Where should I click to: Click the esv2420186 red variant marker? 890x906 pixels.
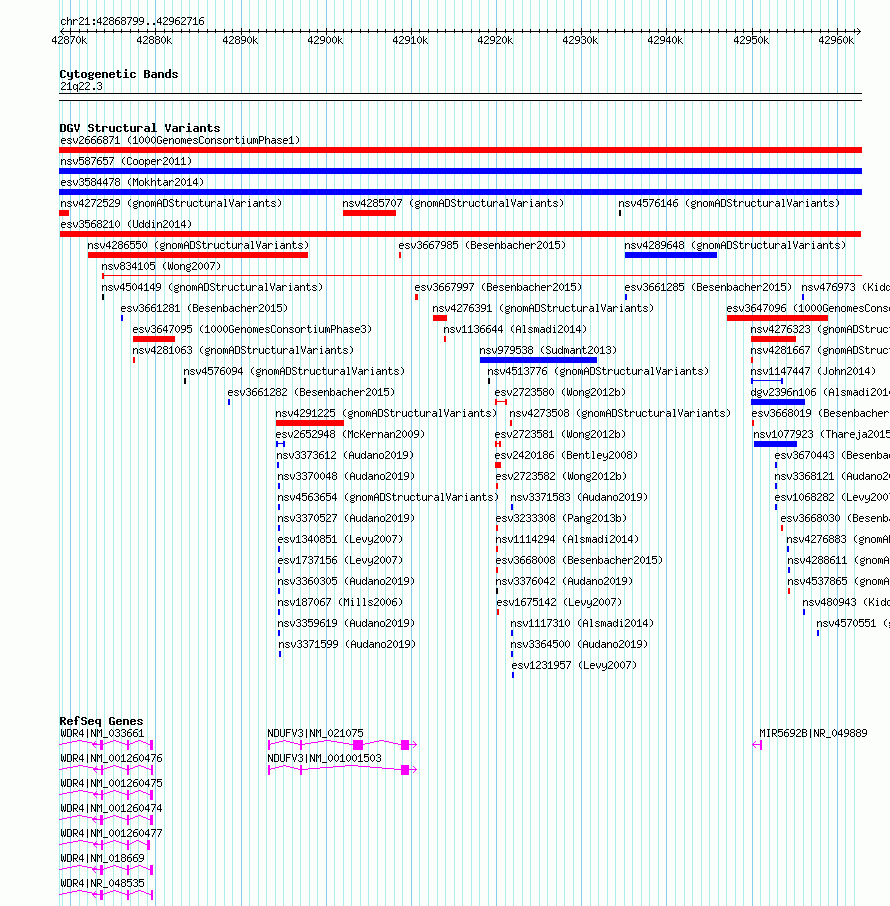[498, 465]
